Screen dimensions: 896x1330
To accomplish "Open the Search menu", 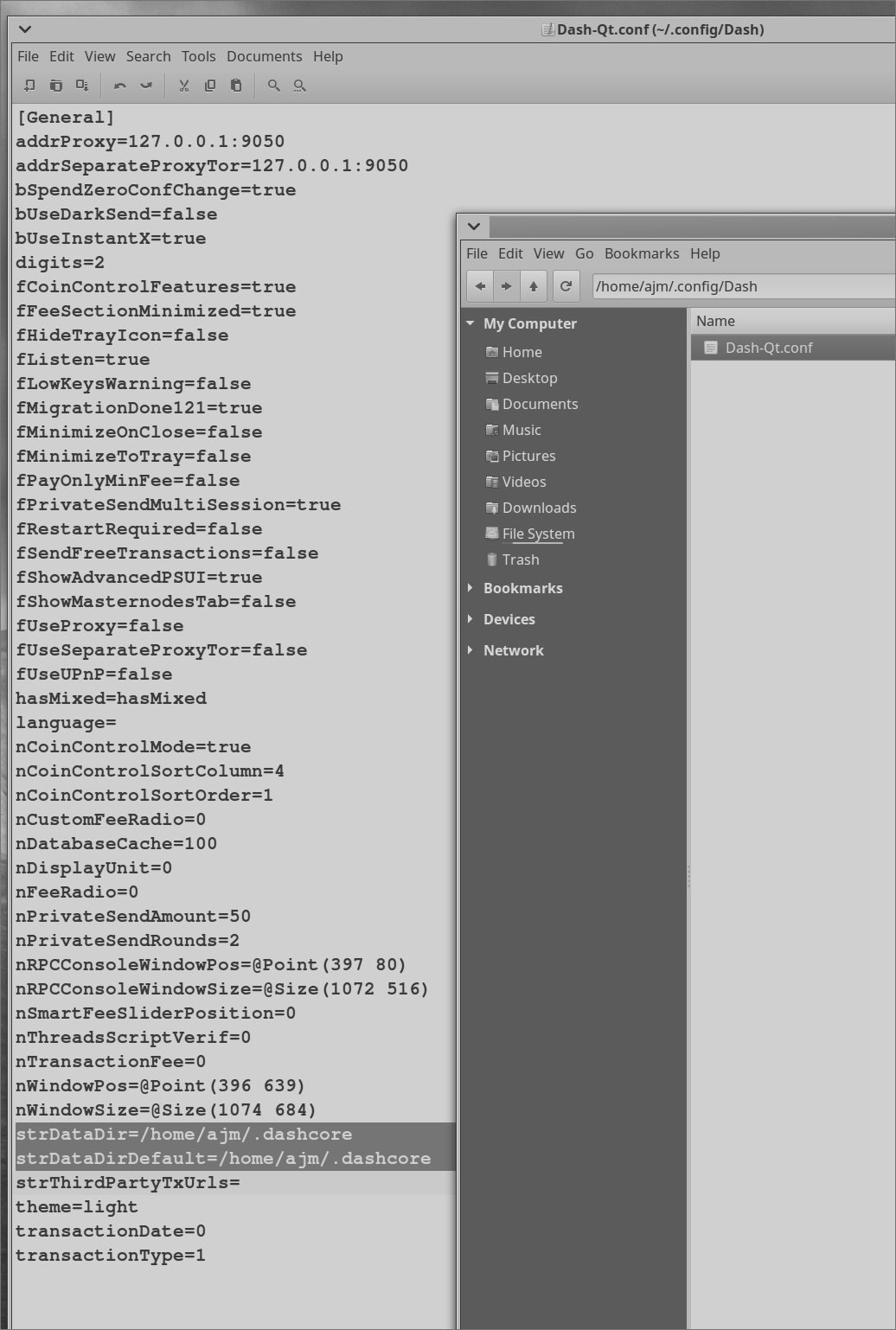I will click(x=148, y=56).
